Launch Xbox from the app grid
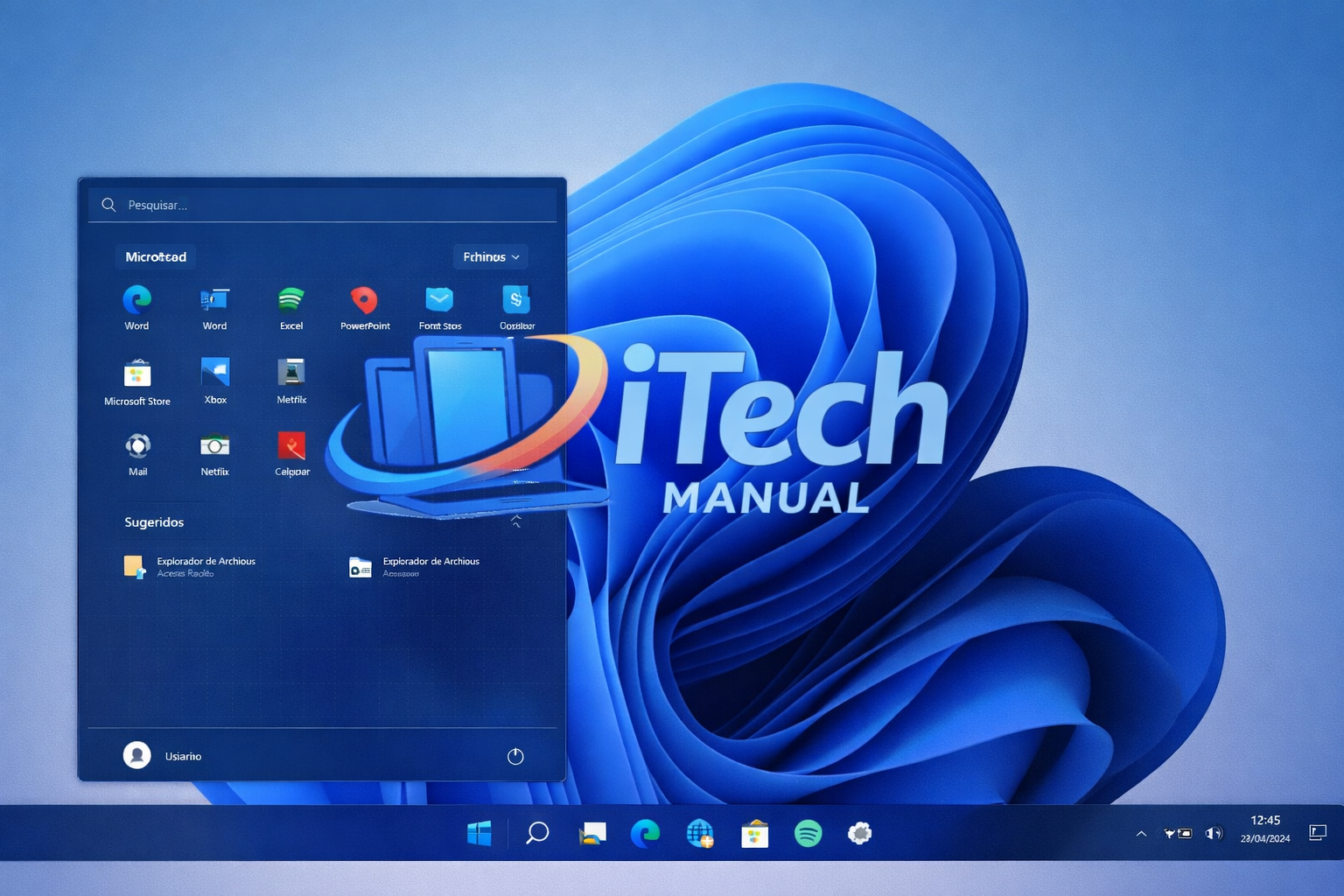Image resolution: width=1344 pixels, height=896 pixels. (214, 376)
